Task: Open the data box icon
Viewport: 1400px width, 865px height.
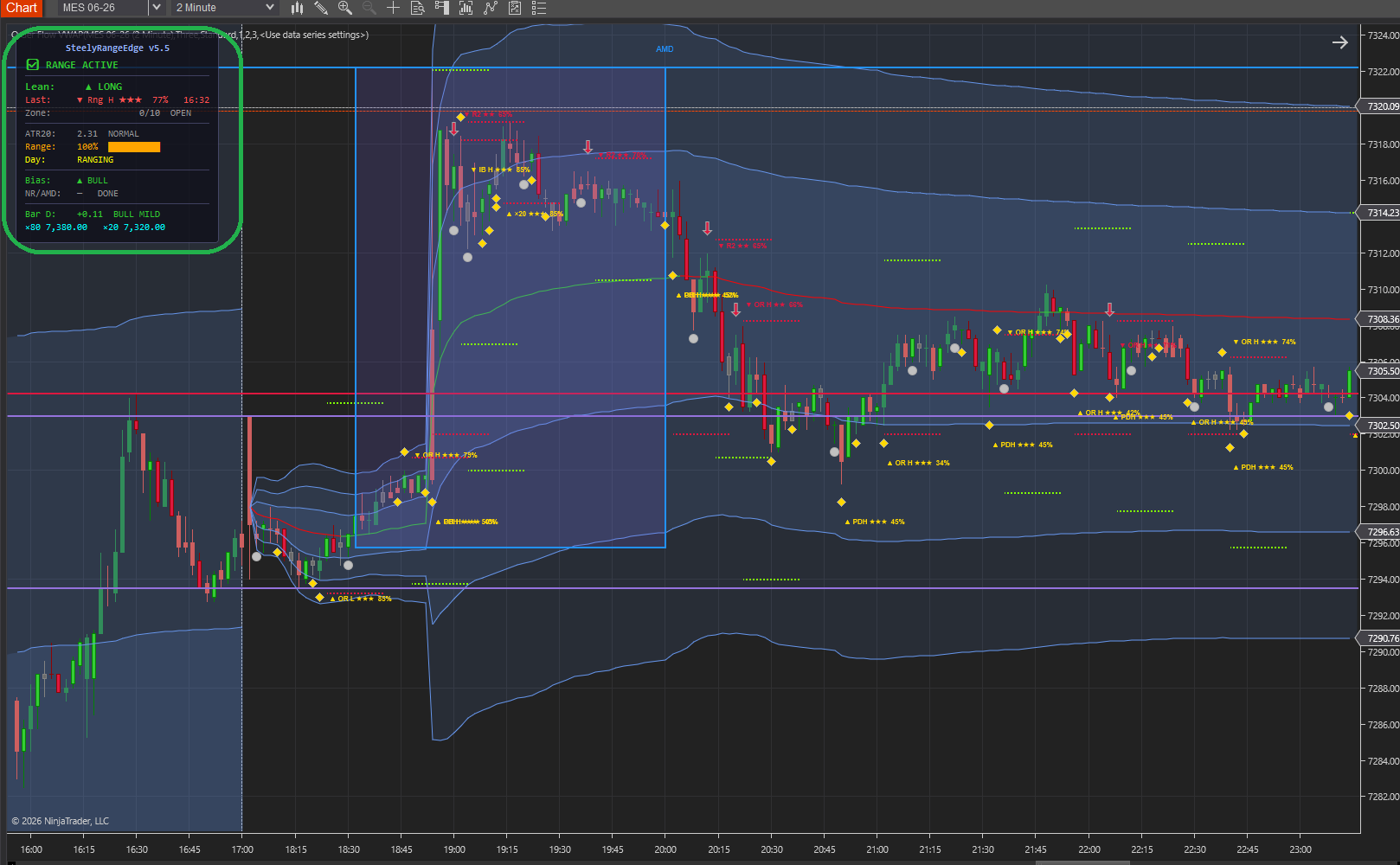Action: [x=417, y=8]
